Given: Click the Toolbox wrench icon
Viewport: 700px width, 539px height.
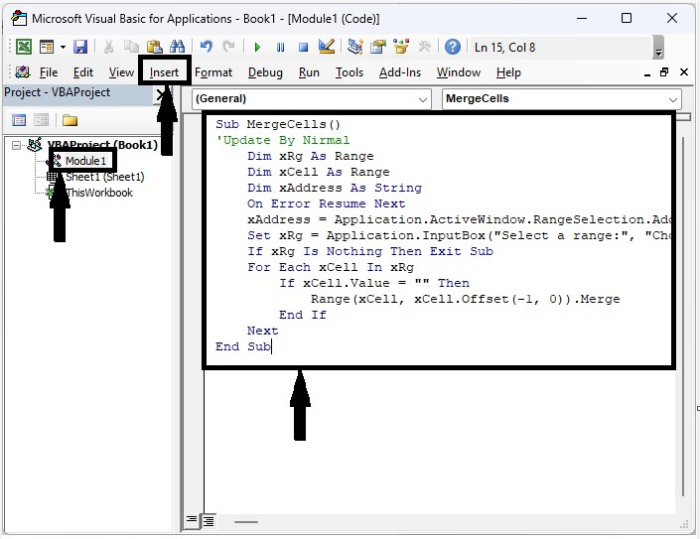Looking at the screenshot, I should [424, 47].
